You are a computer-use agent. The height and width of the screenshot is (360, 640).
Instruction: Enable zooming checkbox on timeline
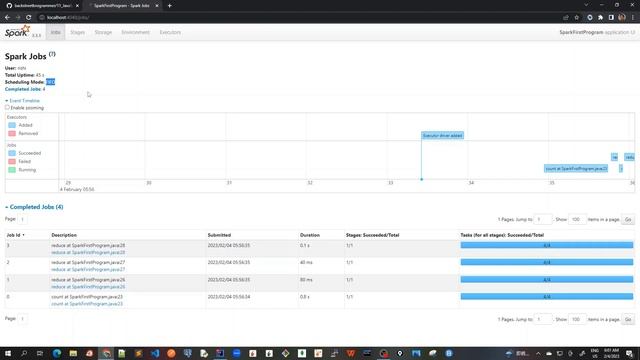pos(7,107)
